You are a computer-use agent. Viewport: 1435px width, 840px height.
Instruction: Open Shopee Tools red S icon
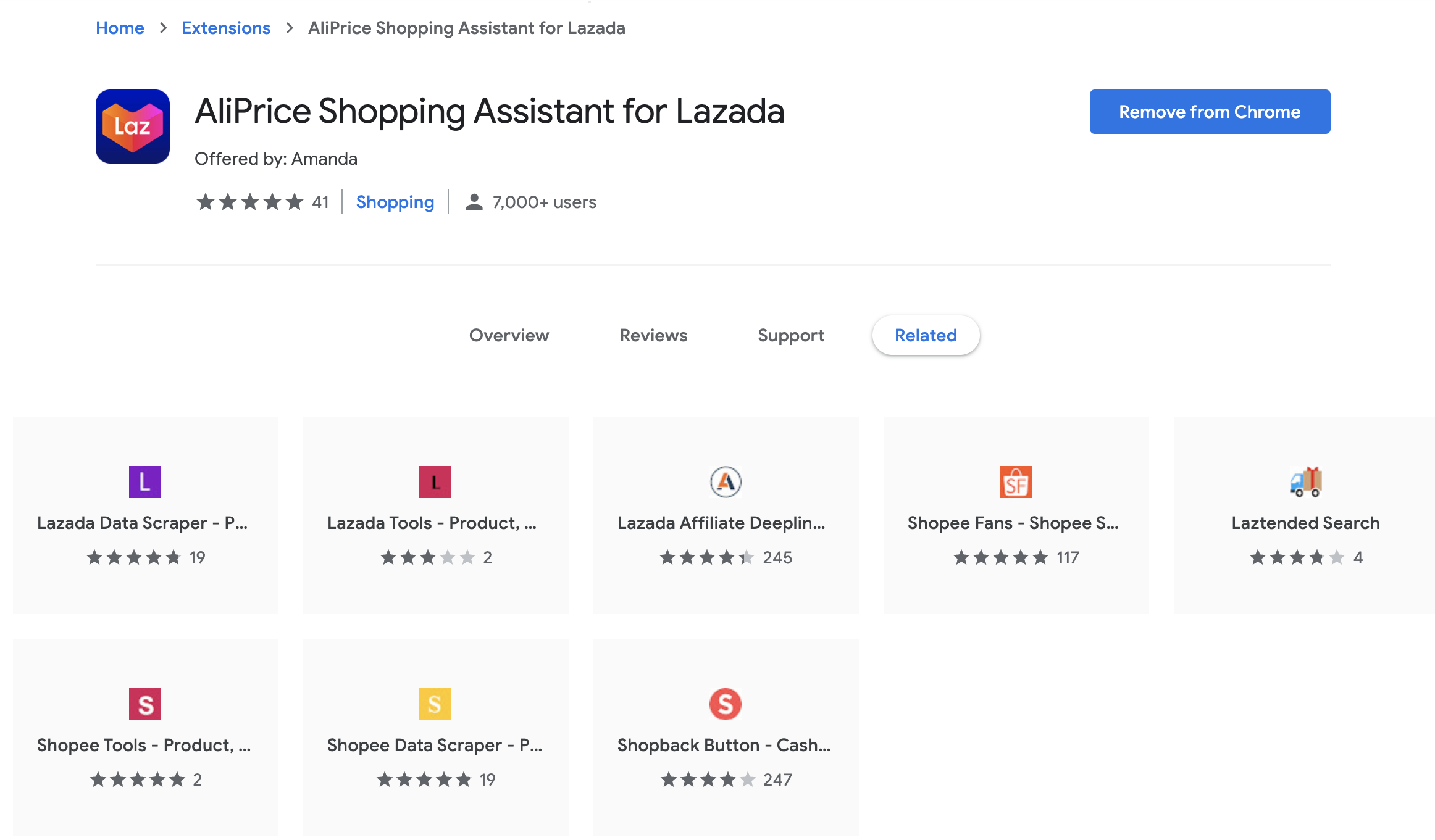pos(144,704)
